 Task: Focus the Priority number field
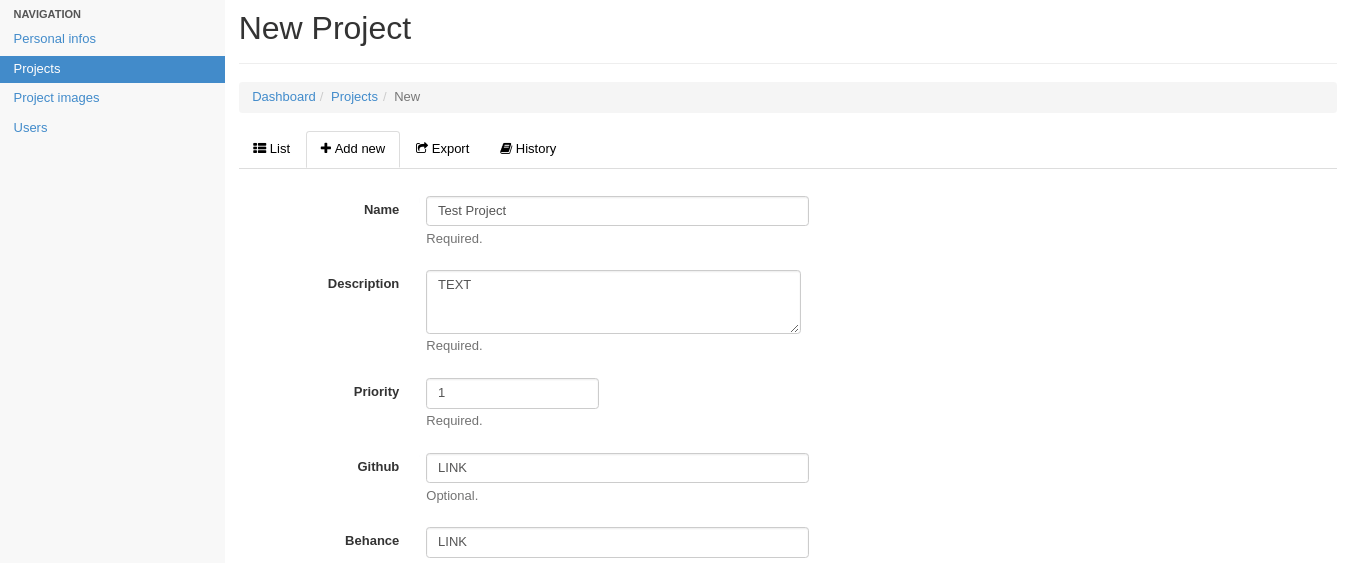click(x=512, y=393)
